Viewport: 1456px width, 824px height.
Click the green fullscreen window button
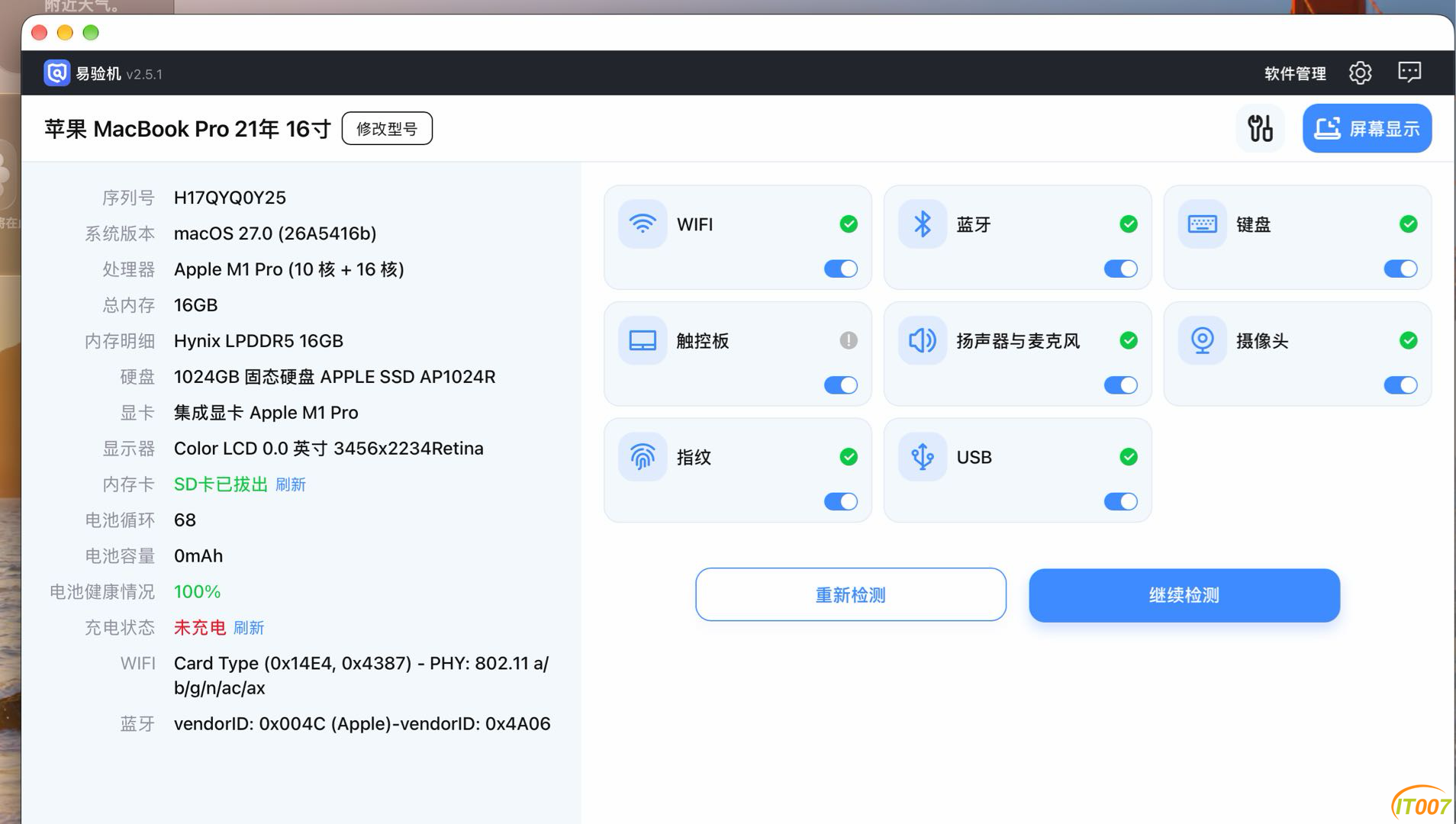pos(91,32)
